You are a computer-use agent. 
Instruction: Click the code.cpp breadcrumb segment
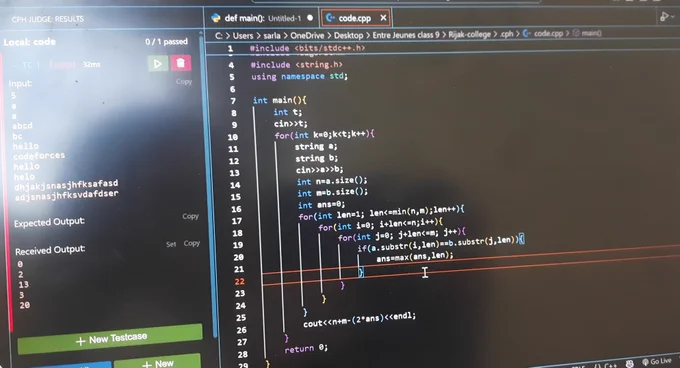548,33
